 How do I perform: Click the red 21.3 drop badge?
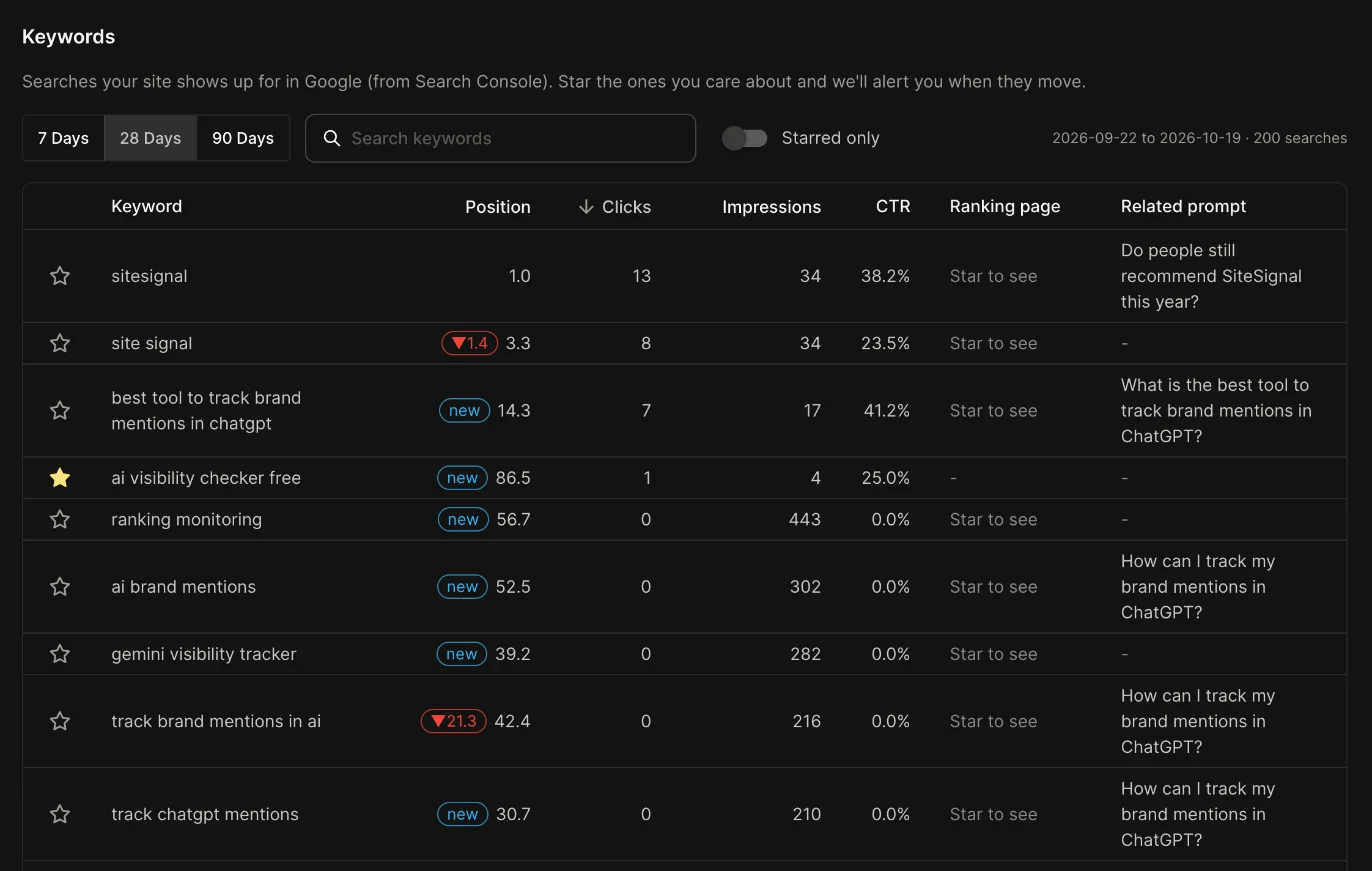coord(454,721)
